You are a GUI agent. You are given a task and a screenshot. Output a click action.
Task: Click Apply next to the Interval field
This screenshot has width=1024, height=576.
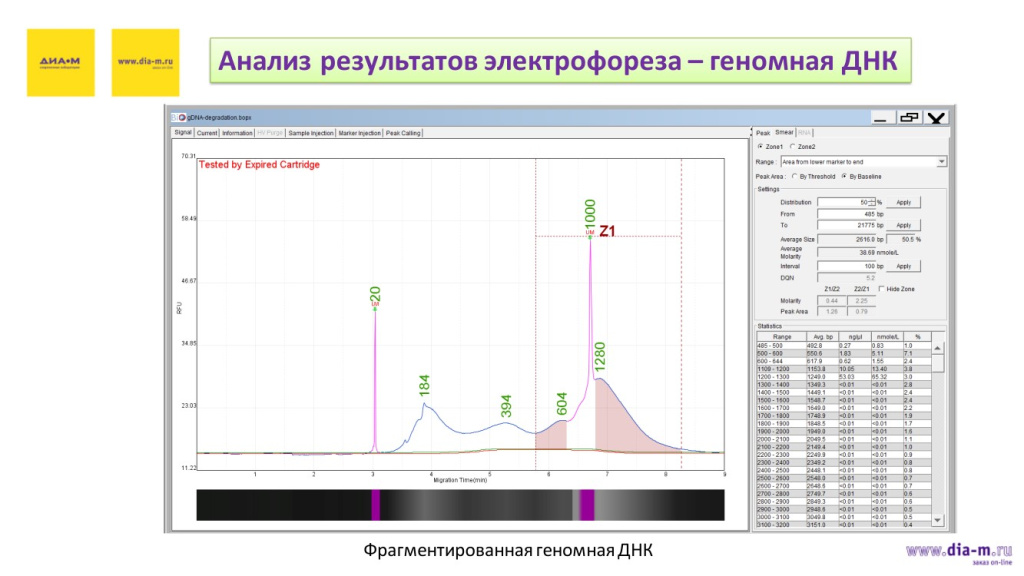(905, 266)
